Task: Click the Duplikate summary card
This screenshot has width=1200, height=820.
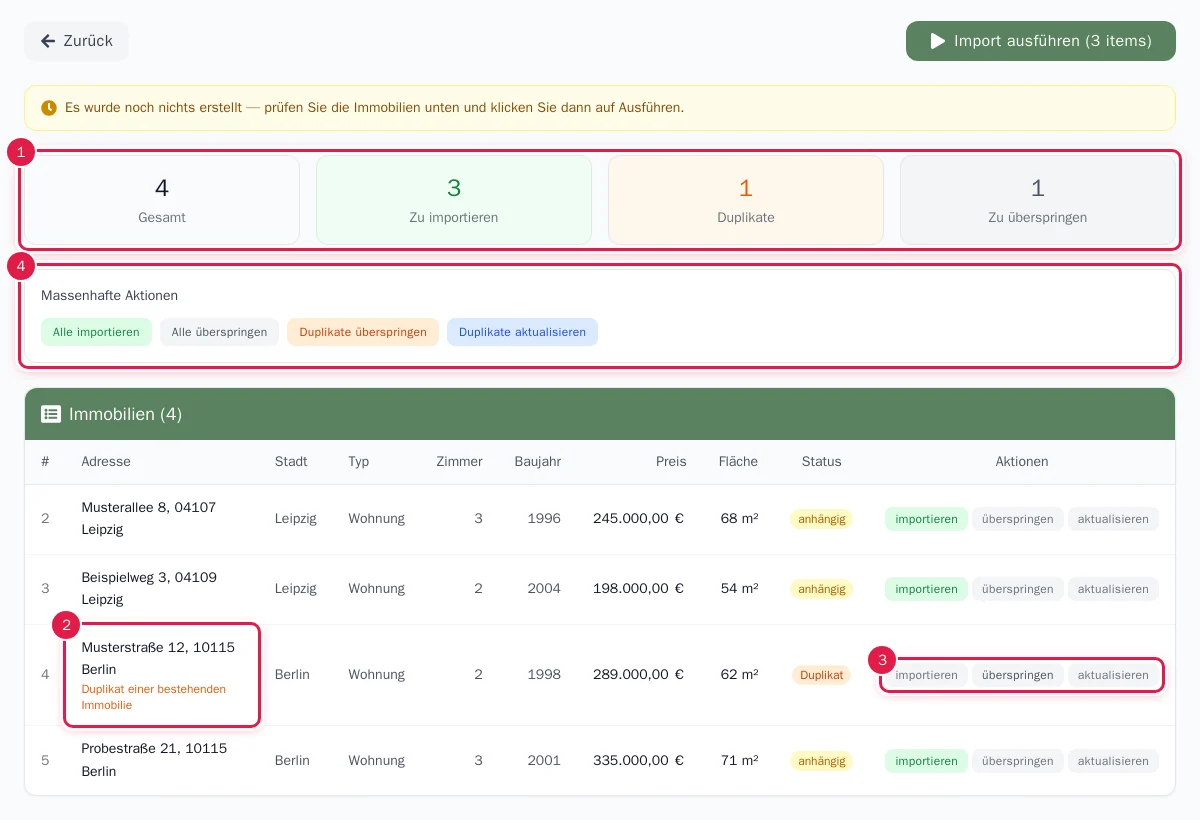Action: 746,200
